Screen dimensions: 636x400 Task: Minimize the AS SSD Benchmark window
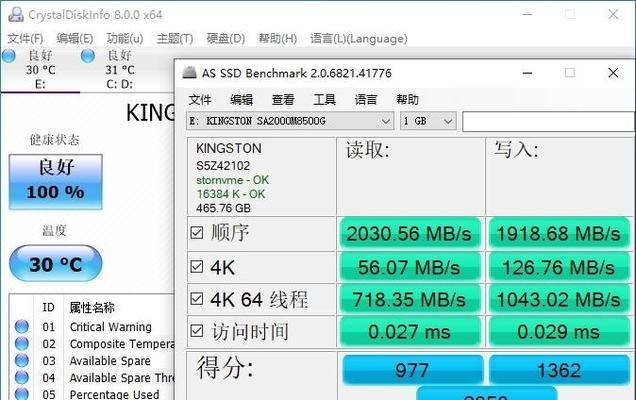[527, 73]
